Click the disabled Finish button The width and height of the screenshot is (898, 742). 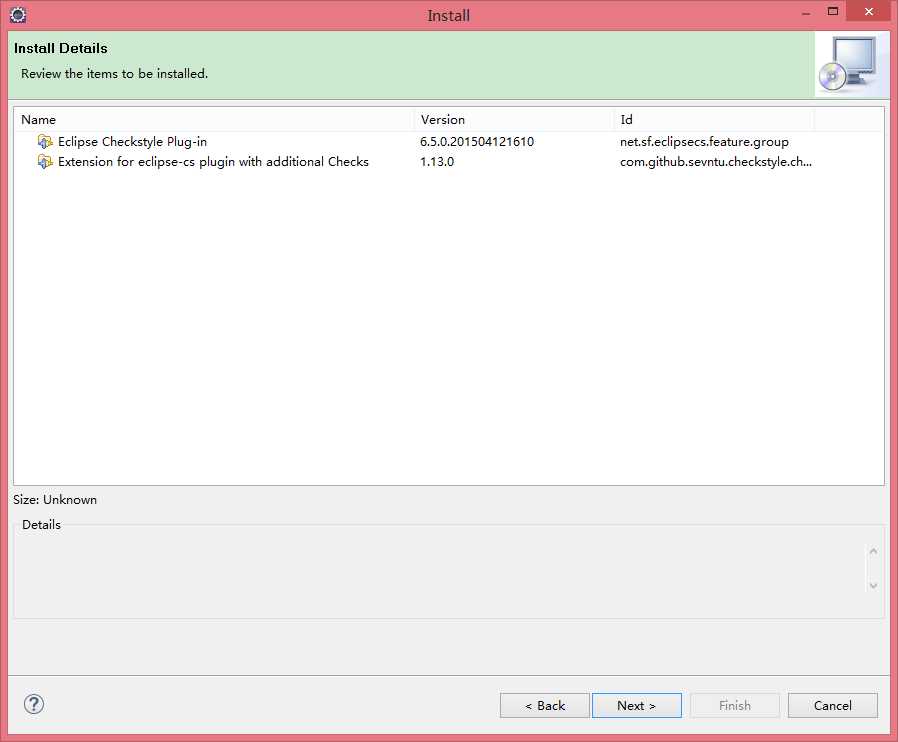click(x=735, y=705)
